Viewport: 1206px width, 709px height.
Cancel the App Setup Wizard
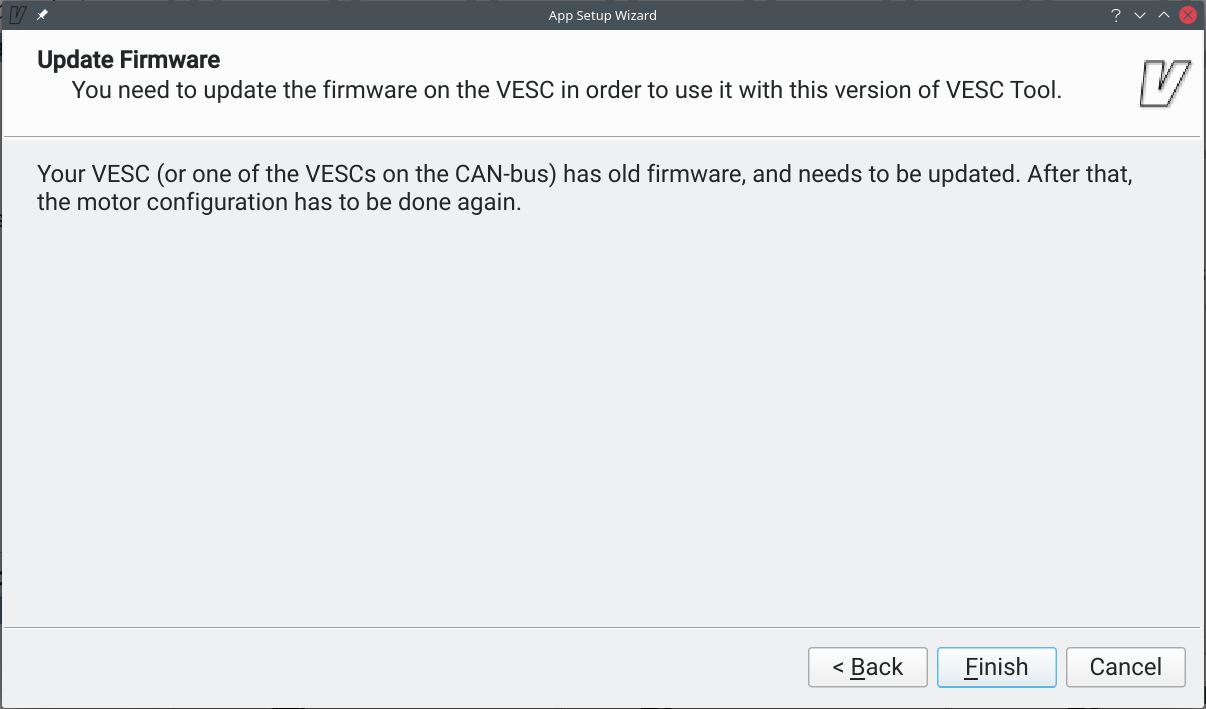(1125, 667)
